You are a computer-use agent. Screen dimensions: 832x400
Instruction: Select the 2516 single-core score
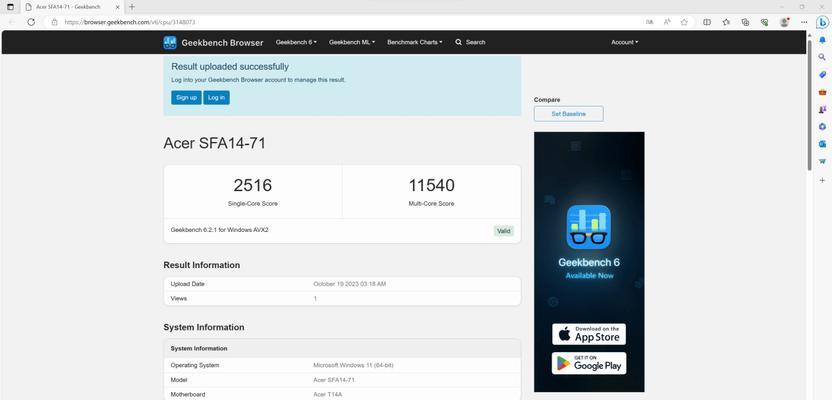[x=253, y=185]
